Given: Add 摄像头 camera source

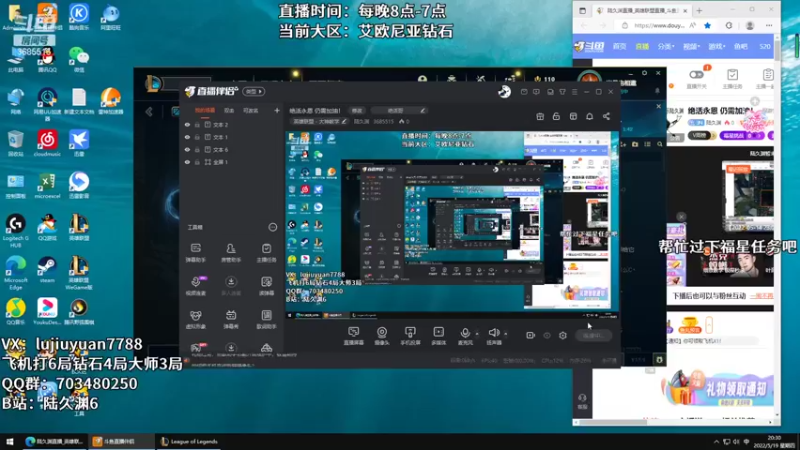Looking at the screenshot, I should tap(382, 336).
